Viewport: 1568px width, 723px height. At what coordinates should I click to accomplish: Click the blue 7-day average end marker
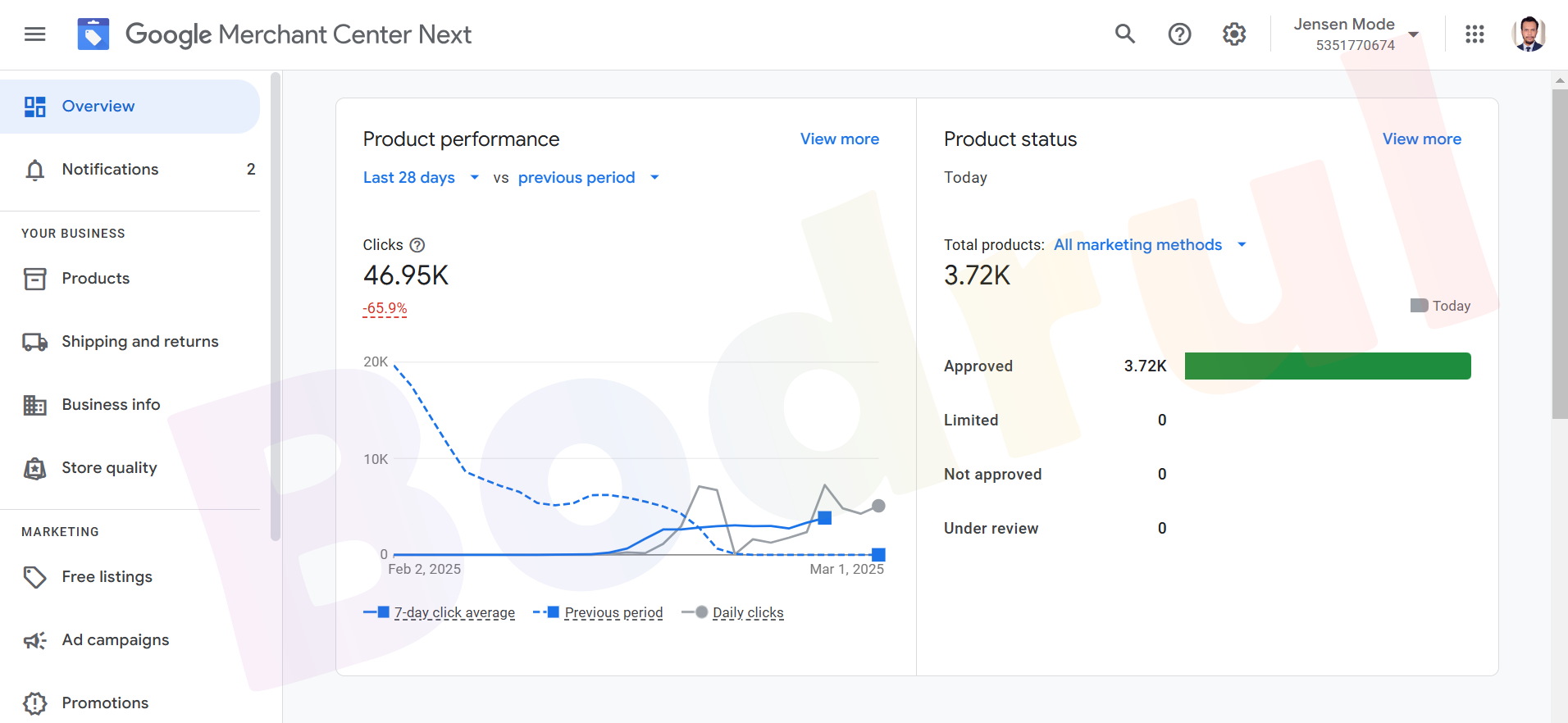click(825, 518)
